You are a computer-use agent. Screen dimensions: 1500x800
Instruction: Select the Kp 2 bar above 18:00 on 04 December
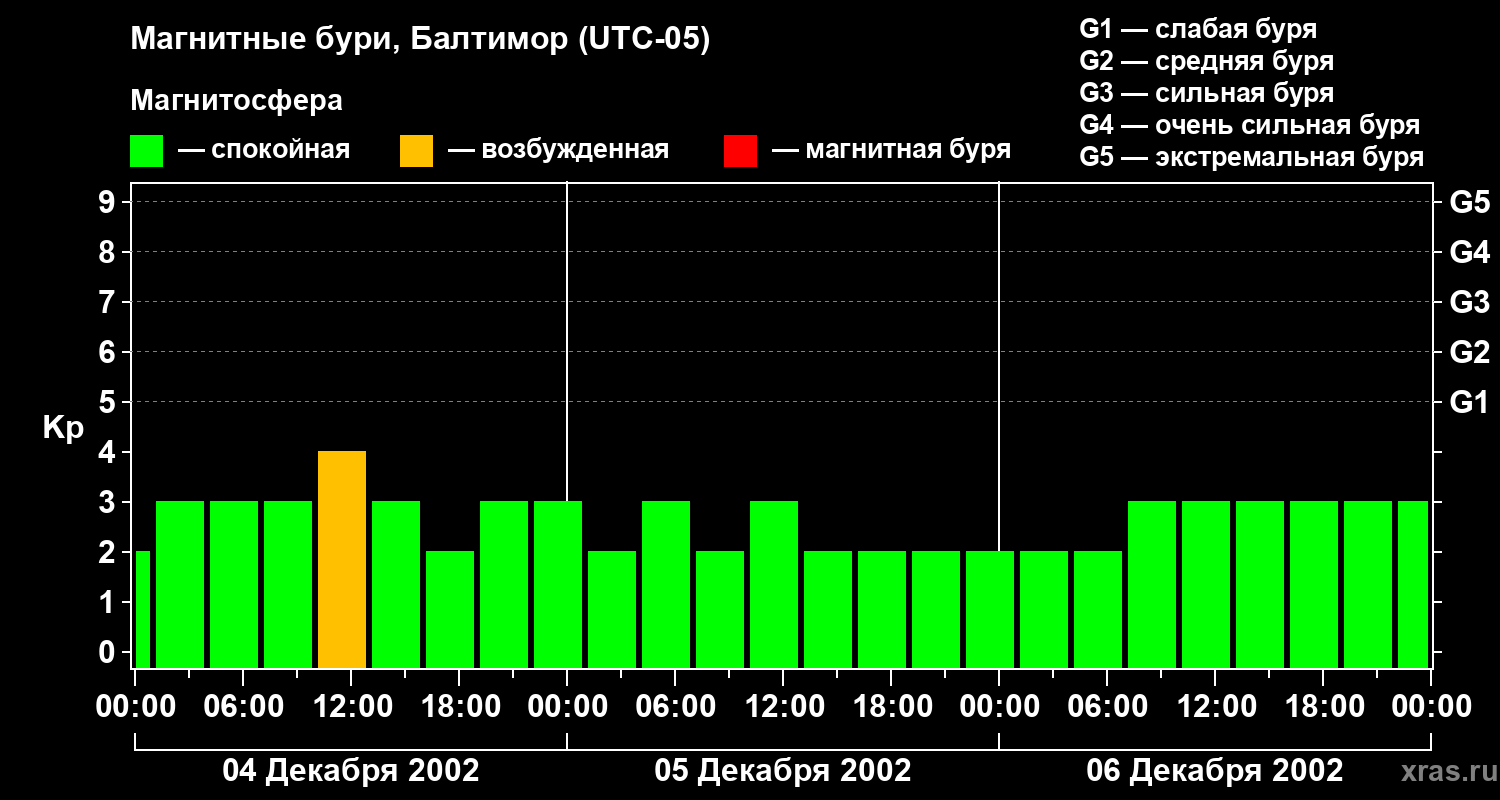(450, 610)
